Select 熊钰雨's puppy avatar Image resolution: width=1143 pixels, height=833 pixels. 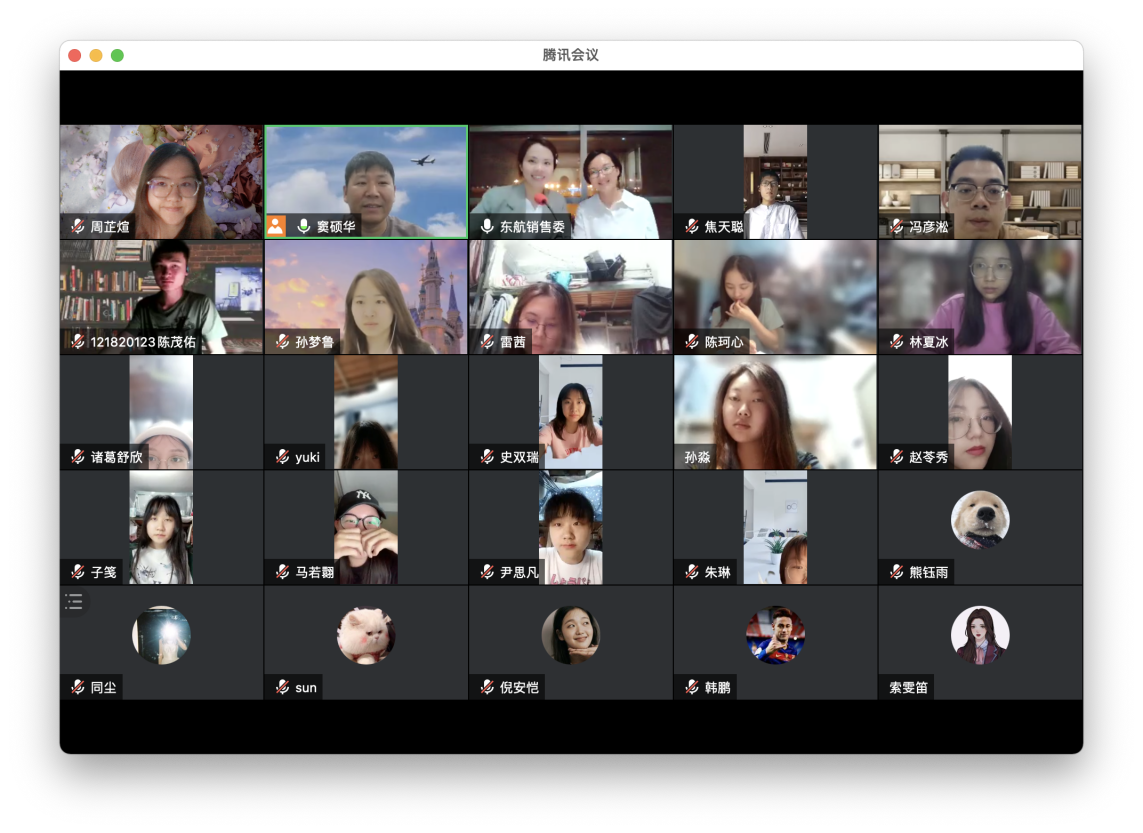pyautogui.click(x=979, y=520)
